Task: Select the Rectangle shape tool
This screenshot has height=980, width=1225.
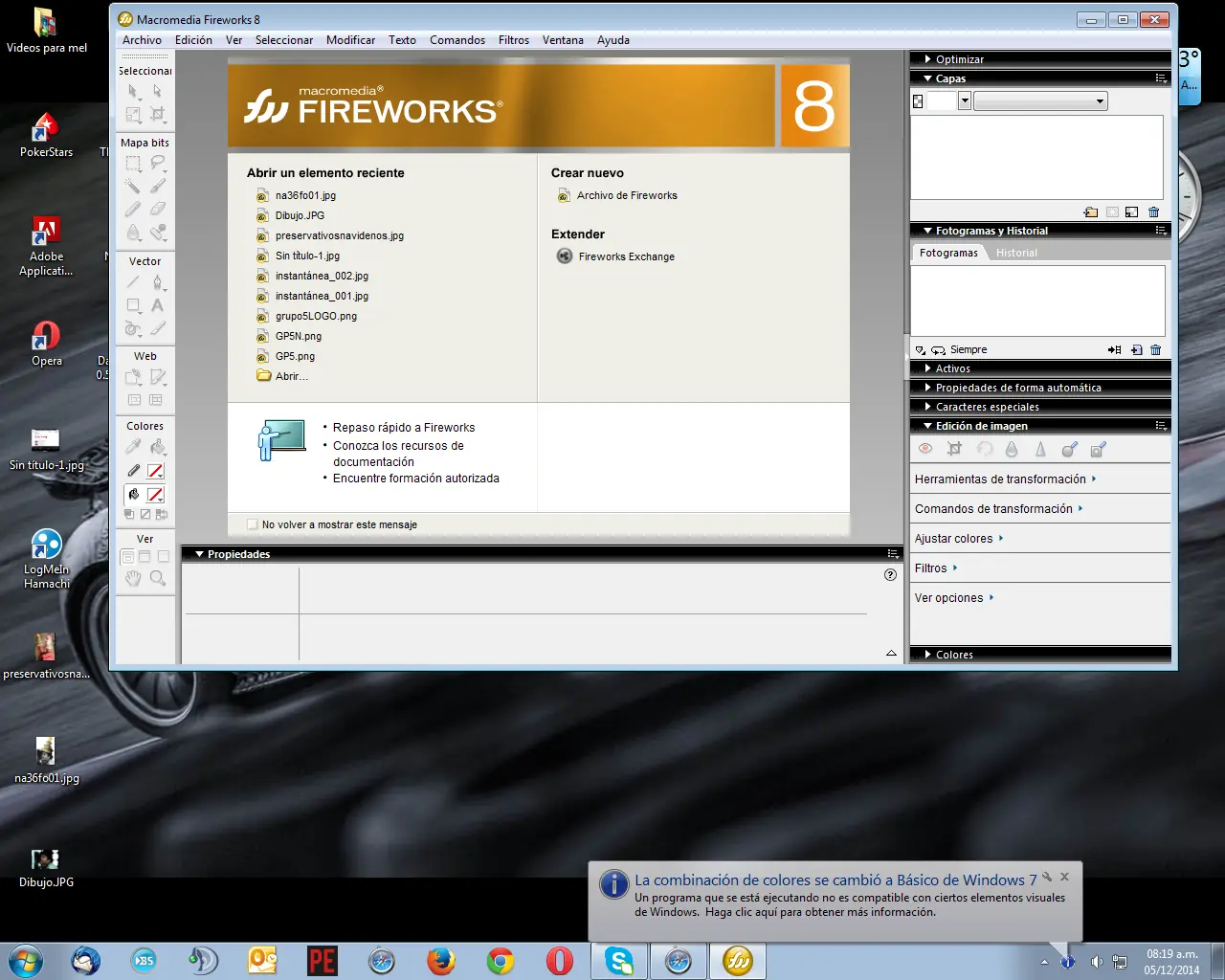Action: pos(133,305)
